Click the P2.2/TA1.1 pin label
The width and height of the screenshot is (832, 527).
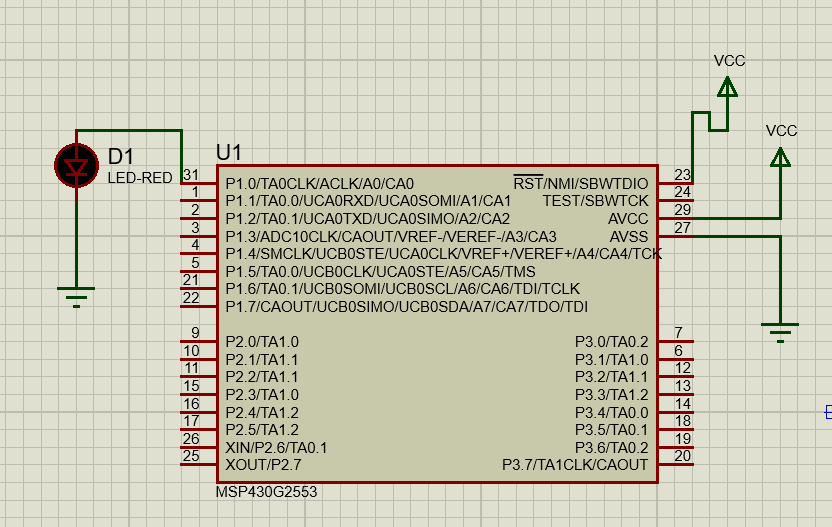pyautogui.click(x=262, y=377)
